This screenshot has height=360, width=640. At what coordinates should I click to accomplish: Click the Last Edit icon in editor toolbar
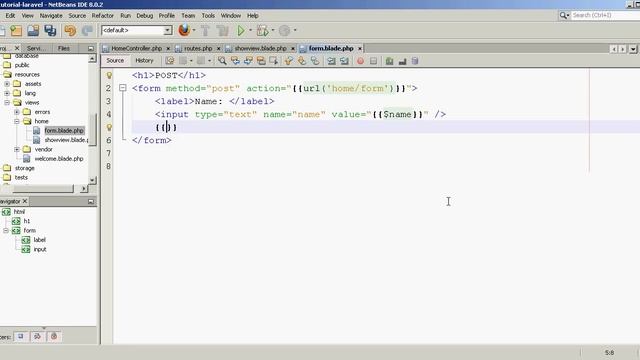point(170,61)
